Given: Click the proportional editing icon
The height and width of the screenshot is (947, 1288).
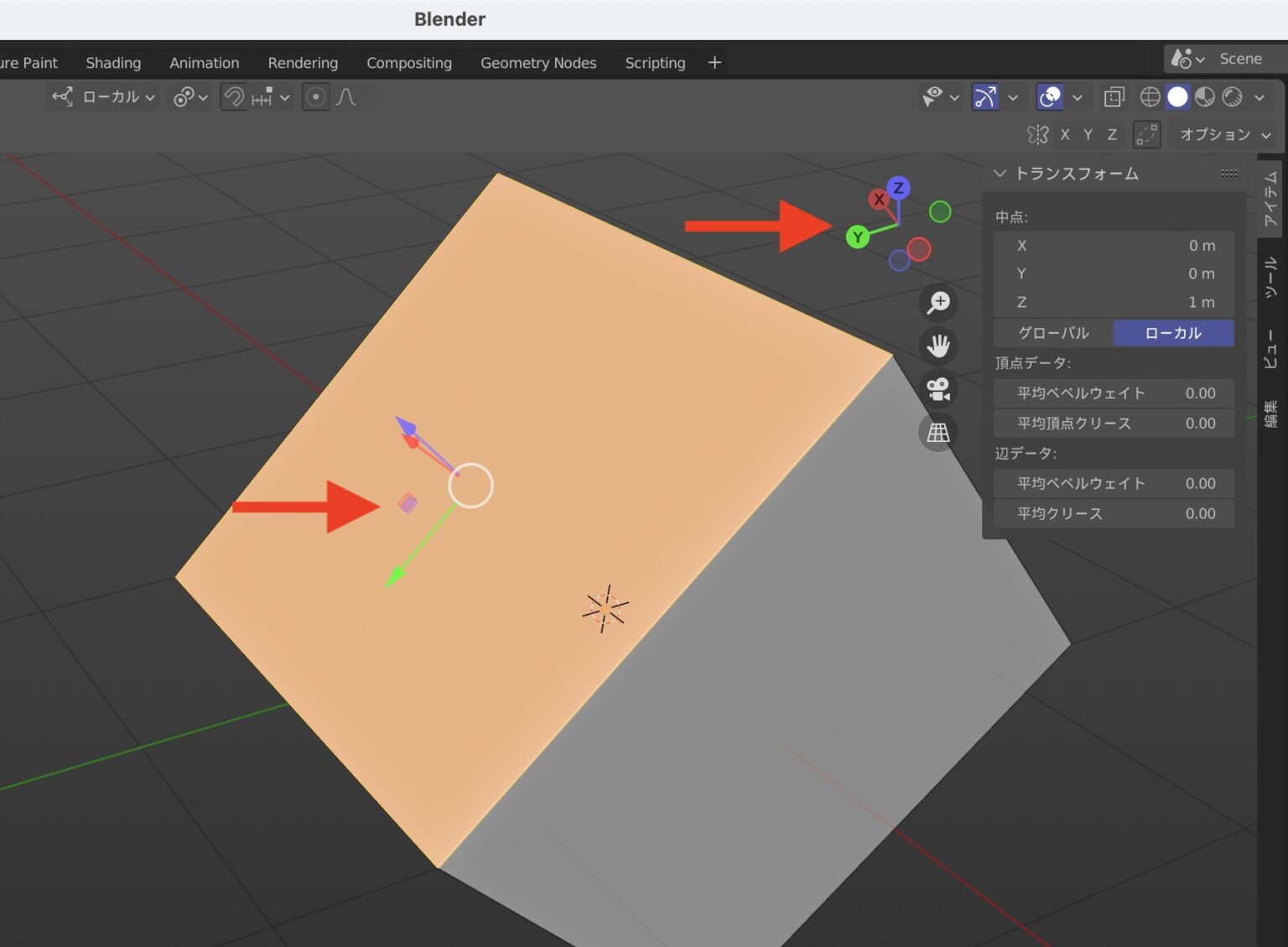Looking at the screenshot, I should [315, 96].
